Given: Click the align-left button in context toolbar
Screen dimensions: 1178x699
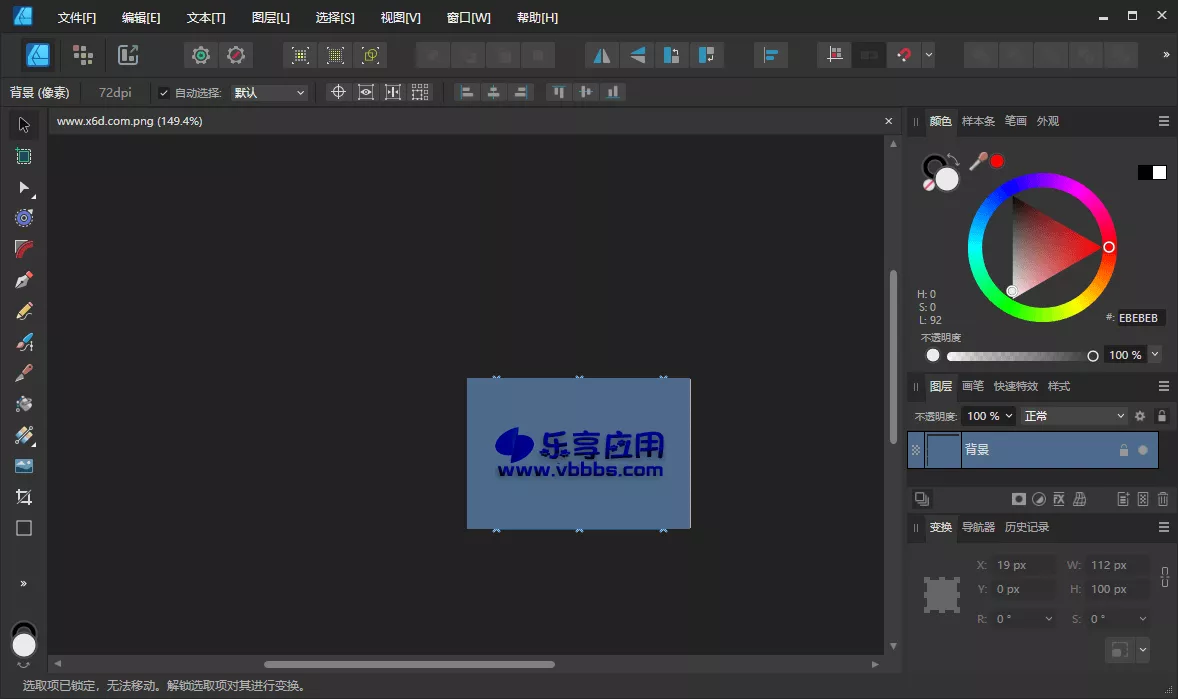Looking at the screenshot, I should [x=465, y=92].
